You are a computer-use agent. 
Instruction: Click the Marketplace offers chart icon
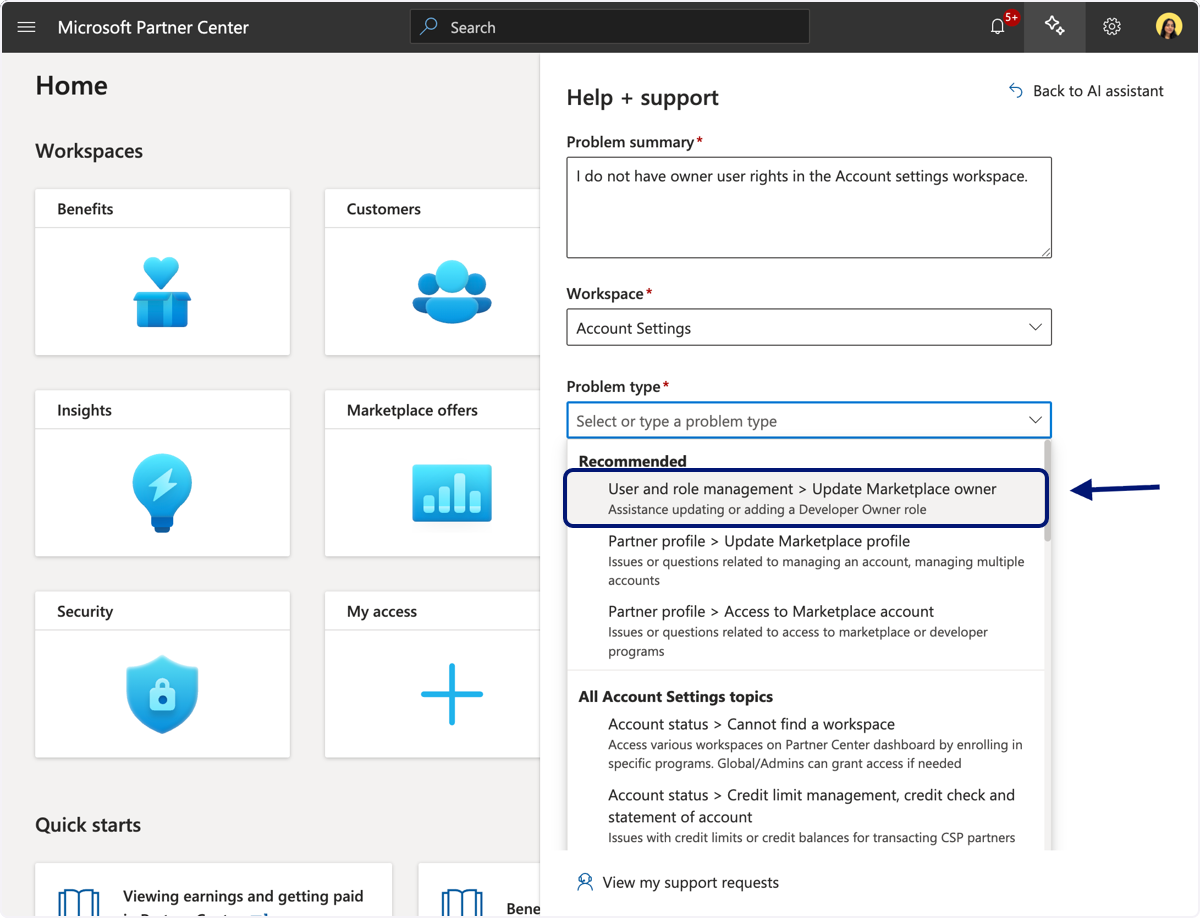click(x=452, y=493)
